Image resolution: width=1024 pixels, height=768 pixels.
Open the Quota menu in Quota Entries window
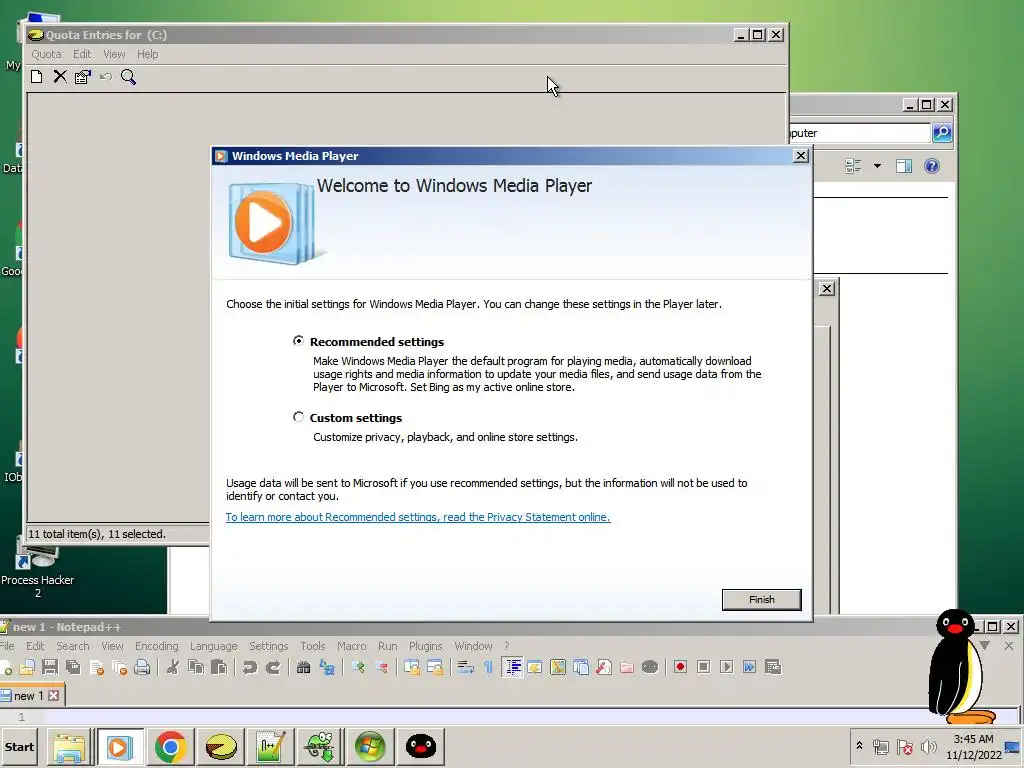pos(46,54)
